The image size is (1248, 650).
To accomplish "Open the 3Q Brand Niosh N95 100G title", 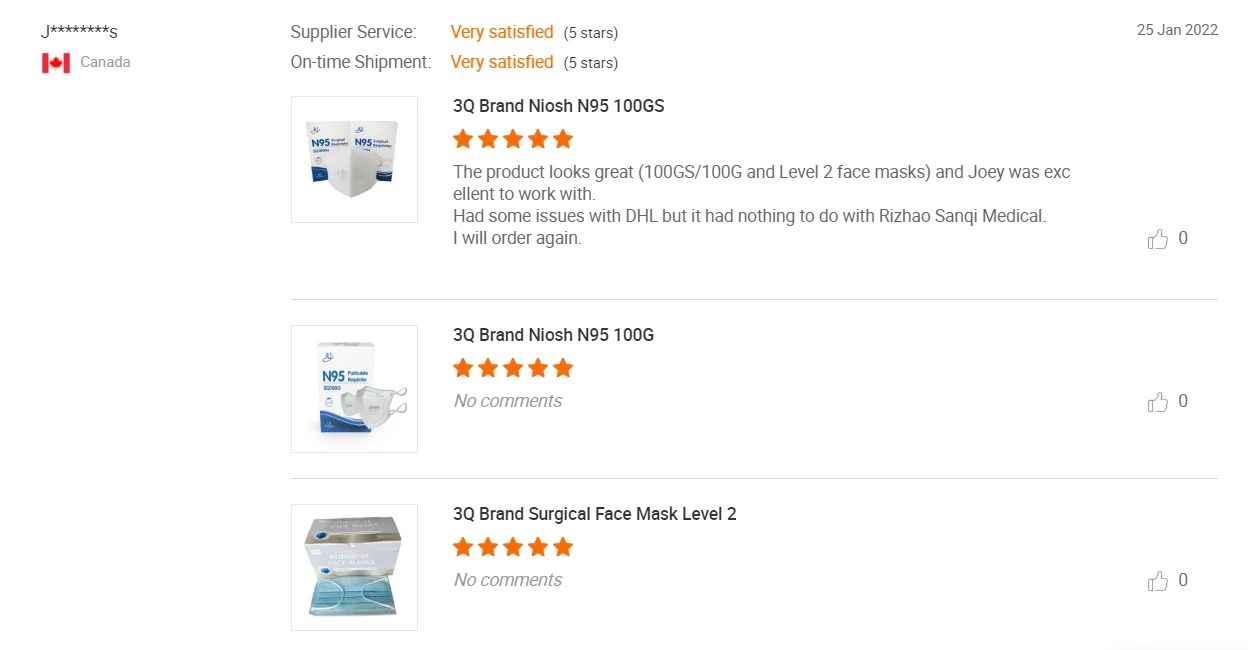I will pos(553,335).
